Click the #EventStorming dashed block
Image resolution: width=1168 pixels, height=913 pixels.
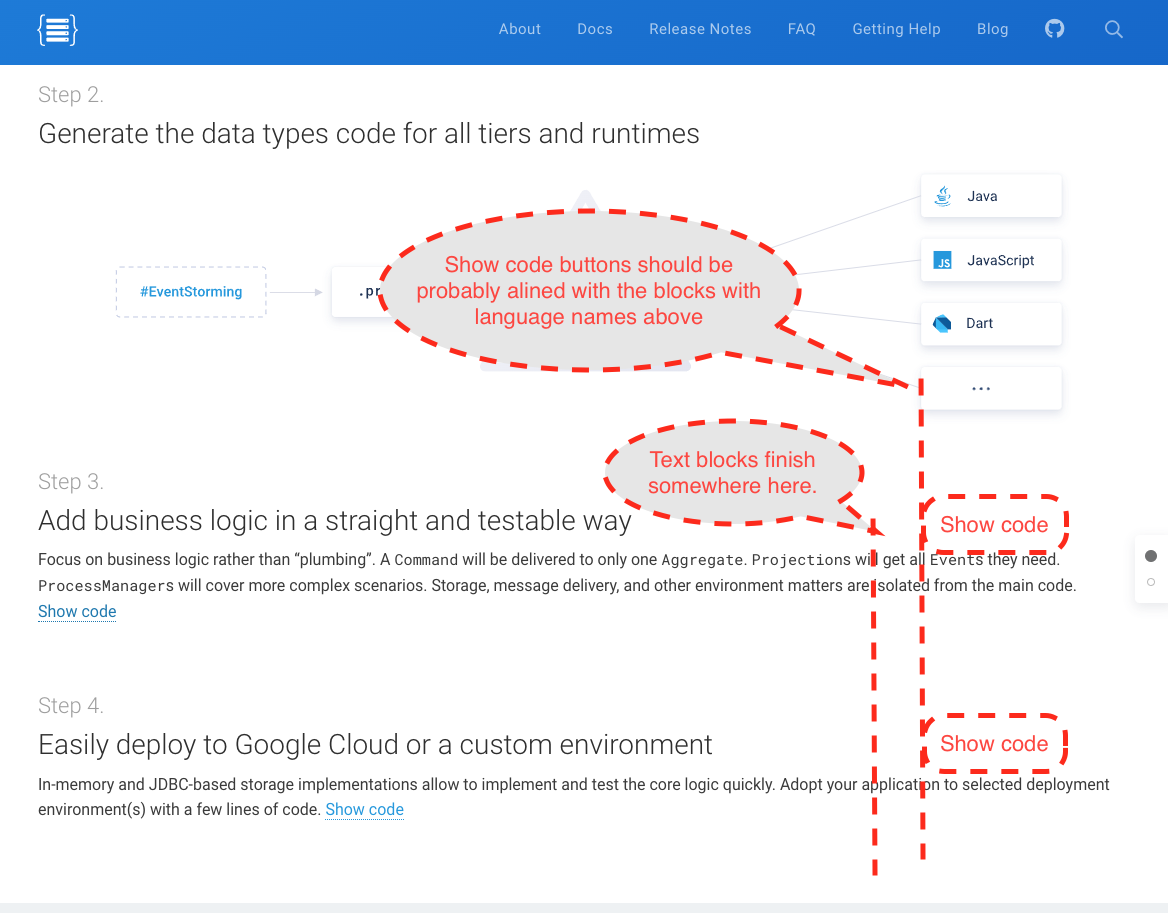[190, 291]
